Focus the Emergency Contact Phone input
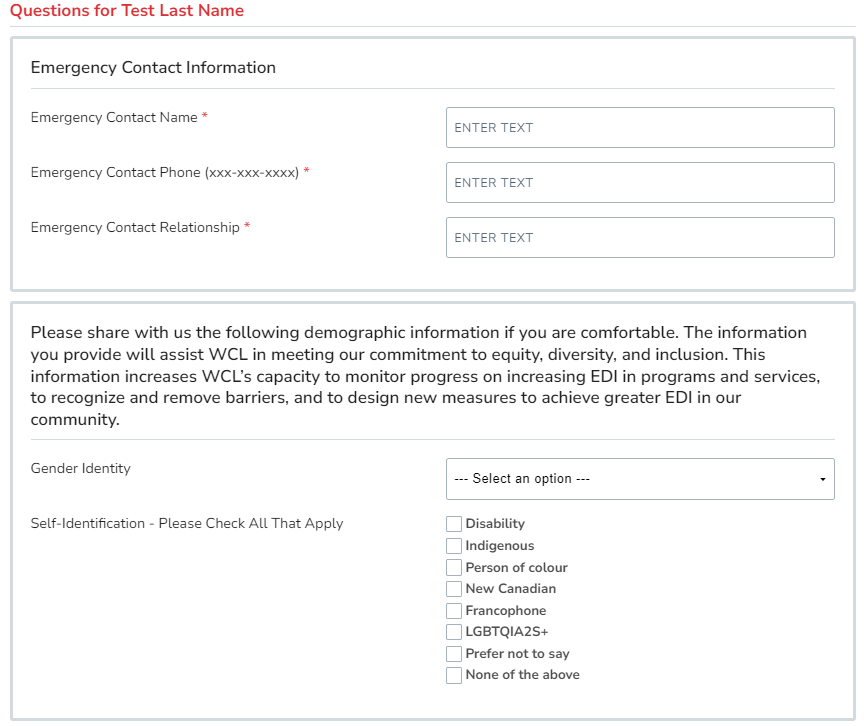 tap(640, 183)
